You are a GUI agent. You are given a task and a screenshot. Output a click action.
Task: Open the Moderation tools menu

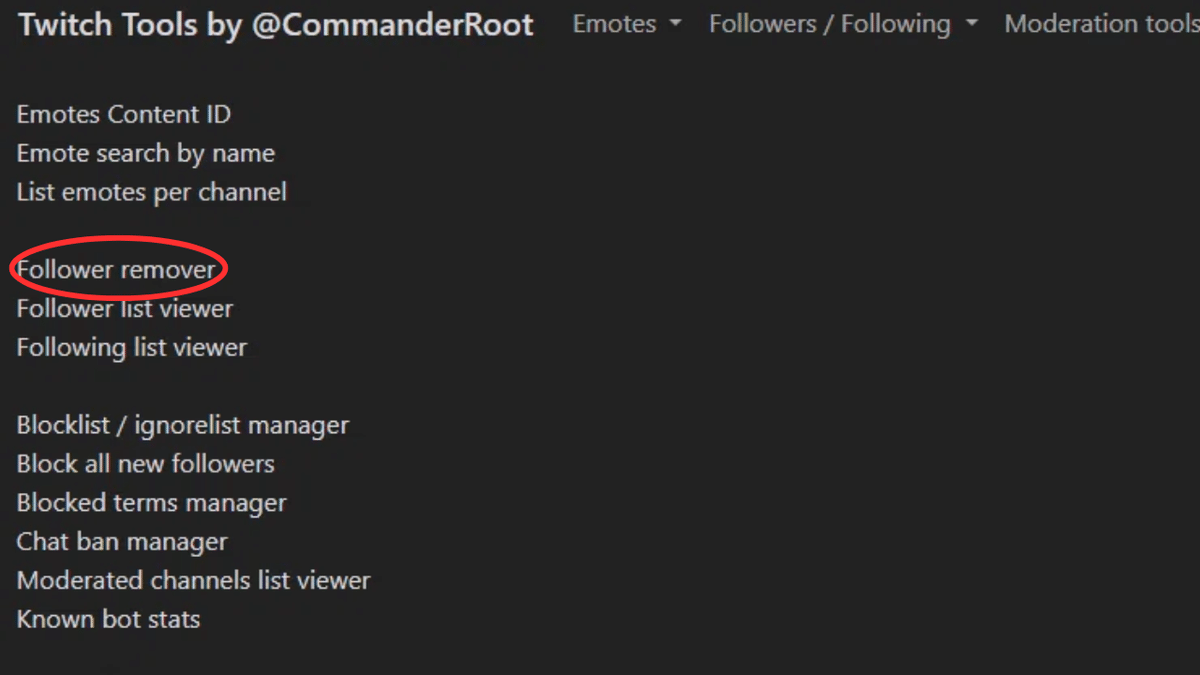click(x=1100, y=23)
